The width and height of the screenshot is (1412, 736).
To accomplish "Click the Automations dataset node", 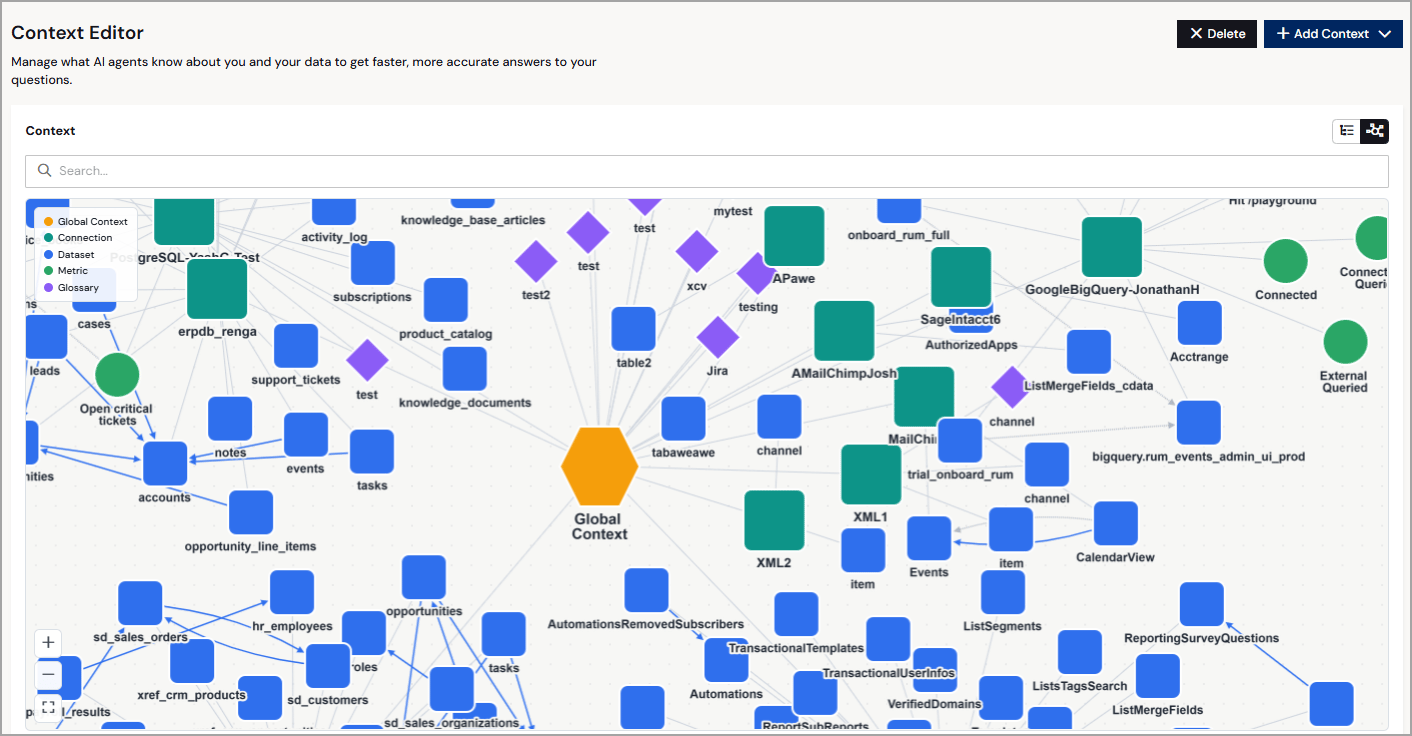I will (726, 660).
